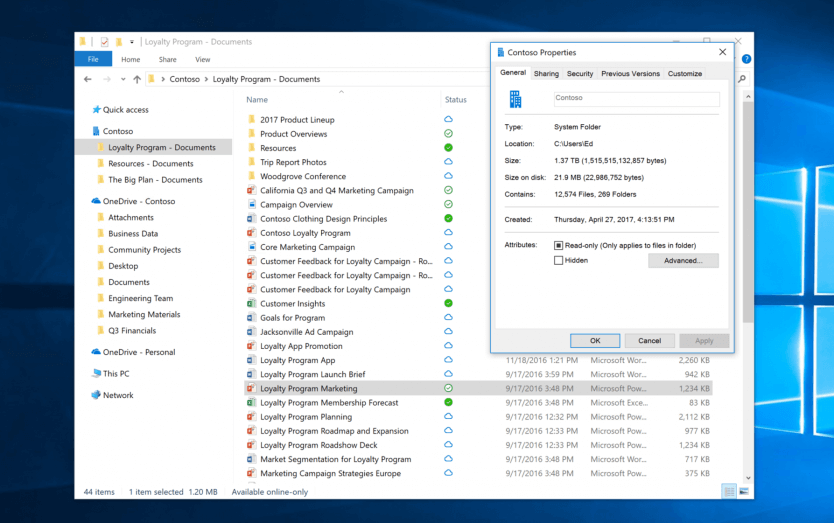
Task: Click the OneDrive - Personal cloud icon
Action: 96,352
